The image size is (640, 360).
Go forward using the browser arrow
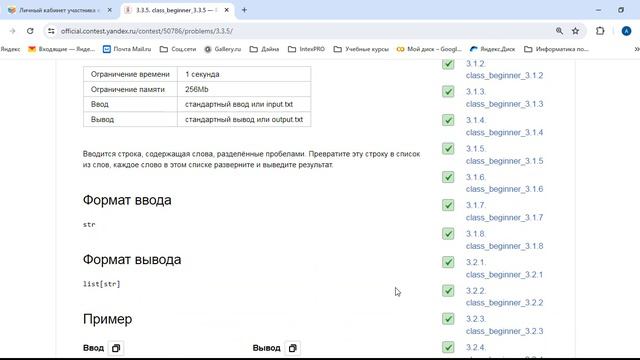(12, 31)
